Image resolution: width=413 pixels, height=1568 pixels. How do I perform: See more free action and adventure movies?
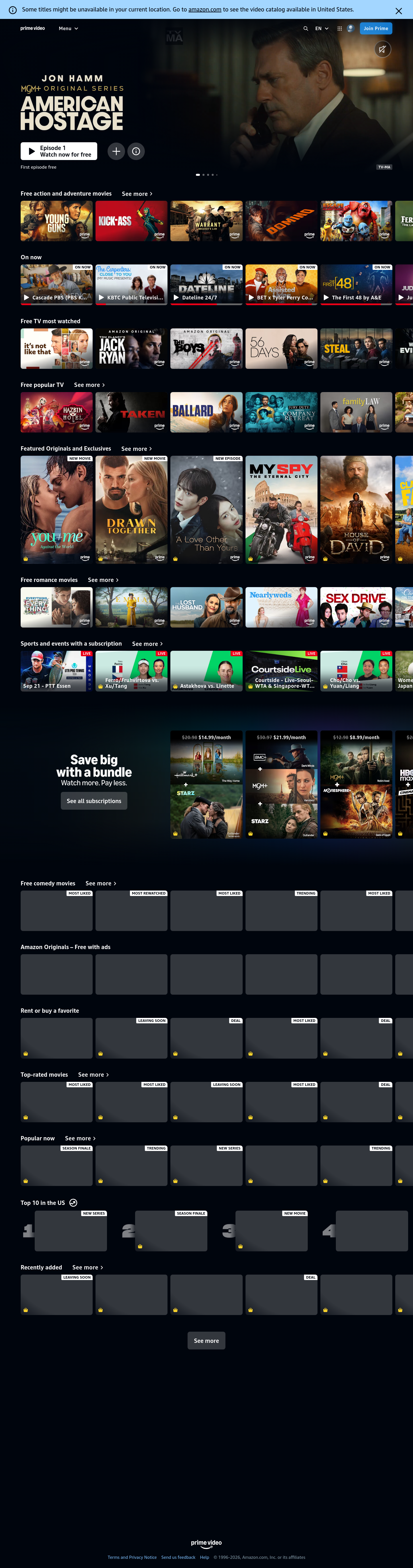tap(137, 194)
